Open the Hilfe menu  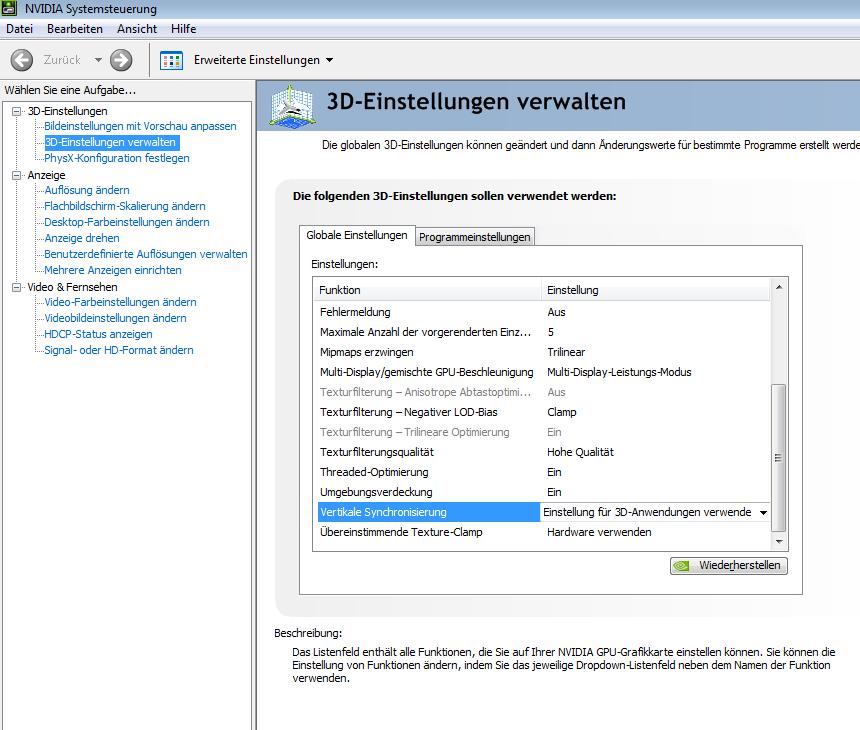point(183,29)
